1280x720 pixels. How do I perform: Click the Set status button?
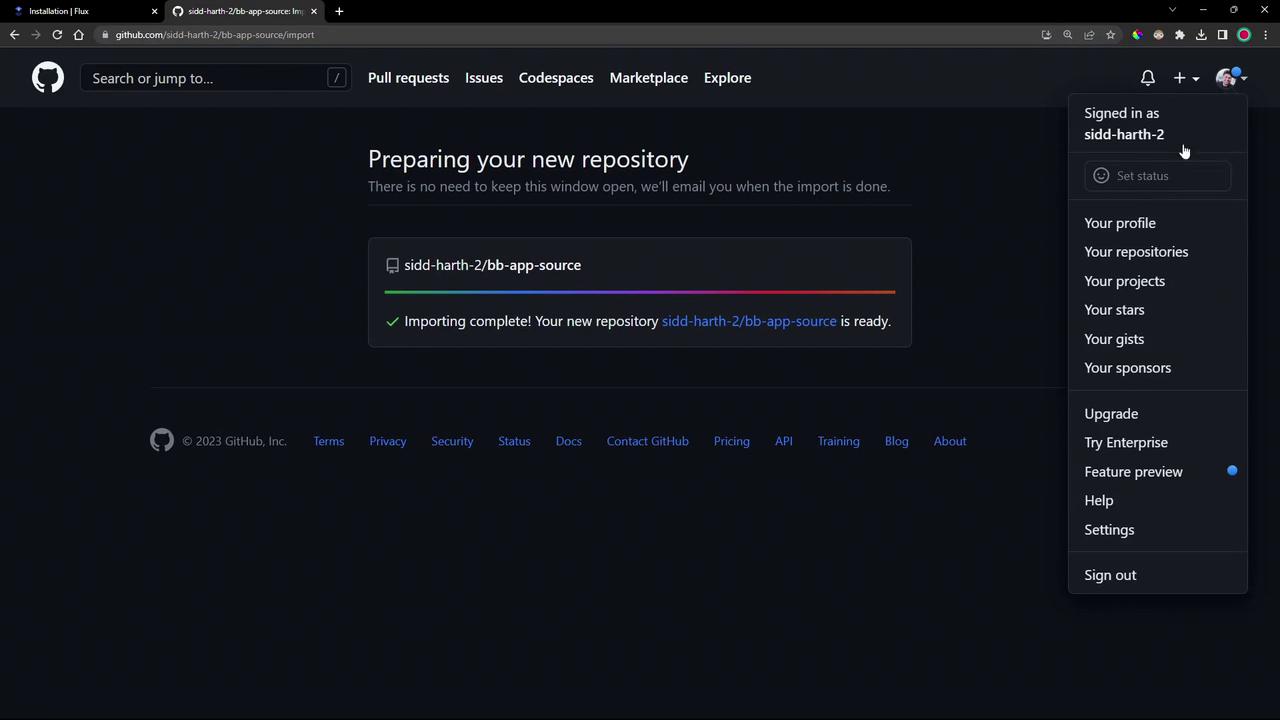1157,176
